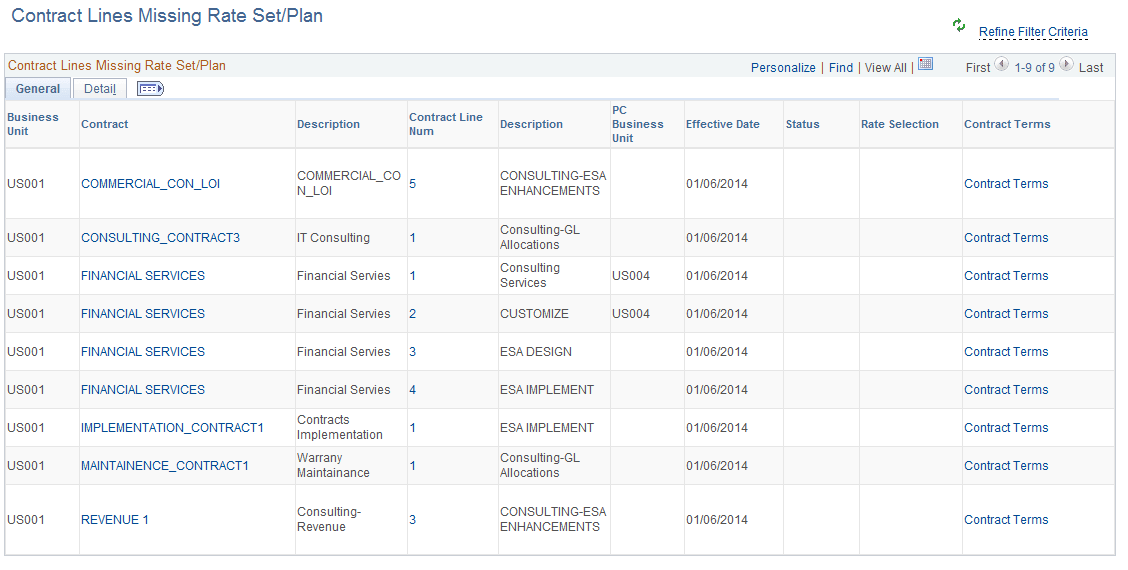1128x570 pixels.
Task: Open contract line 1 of MAINTAINENCE_CONTRACT1
Action: 413,466
